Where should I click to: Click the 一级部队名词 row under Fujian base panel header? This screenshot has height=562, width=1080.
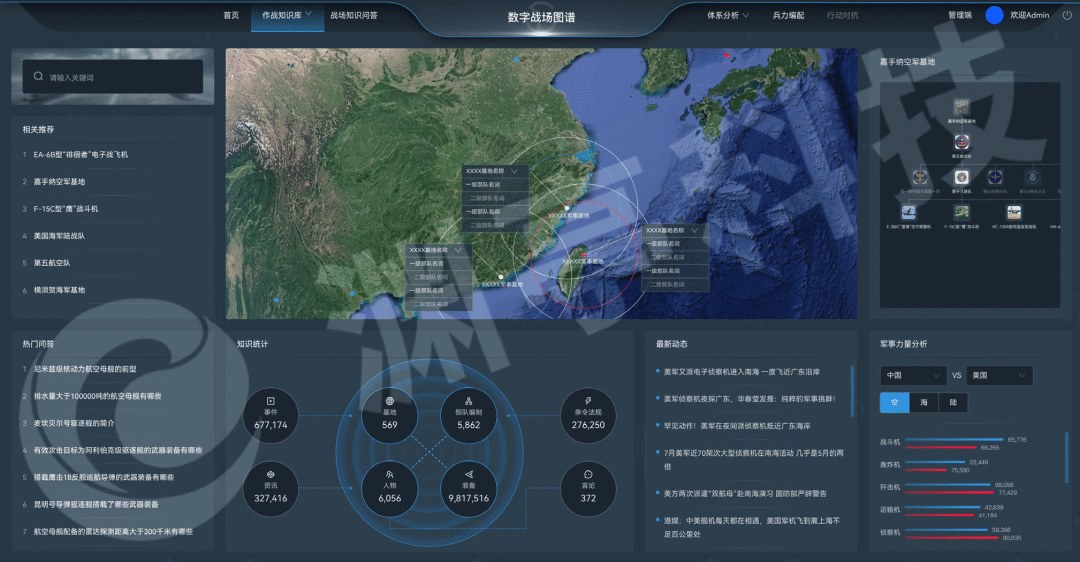495,185
